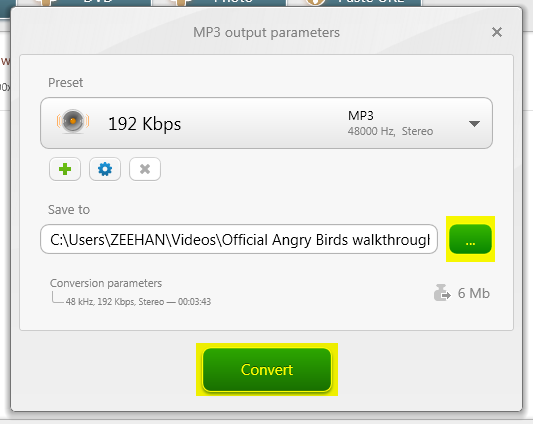Viewport: 533px width, 424px height.
Task: Click the partially hidden DVD plus icon
Action: (46, 3)
